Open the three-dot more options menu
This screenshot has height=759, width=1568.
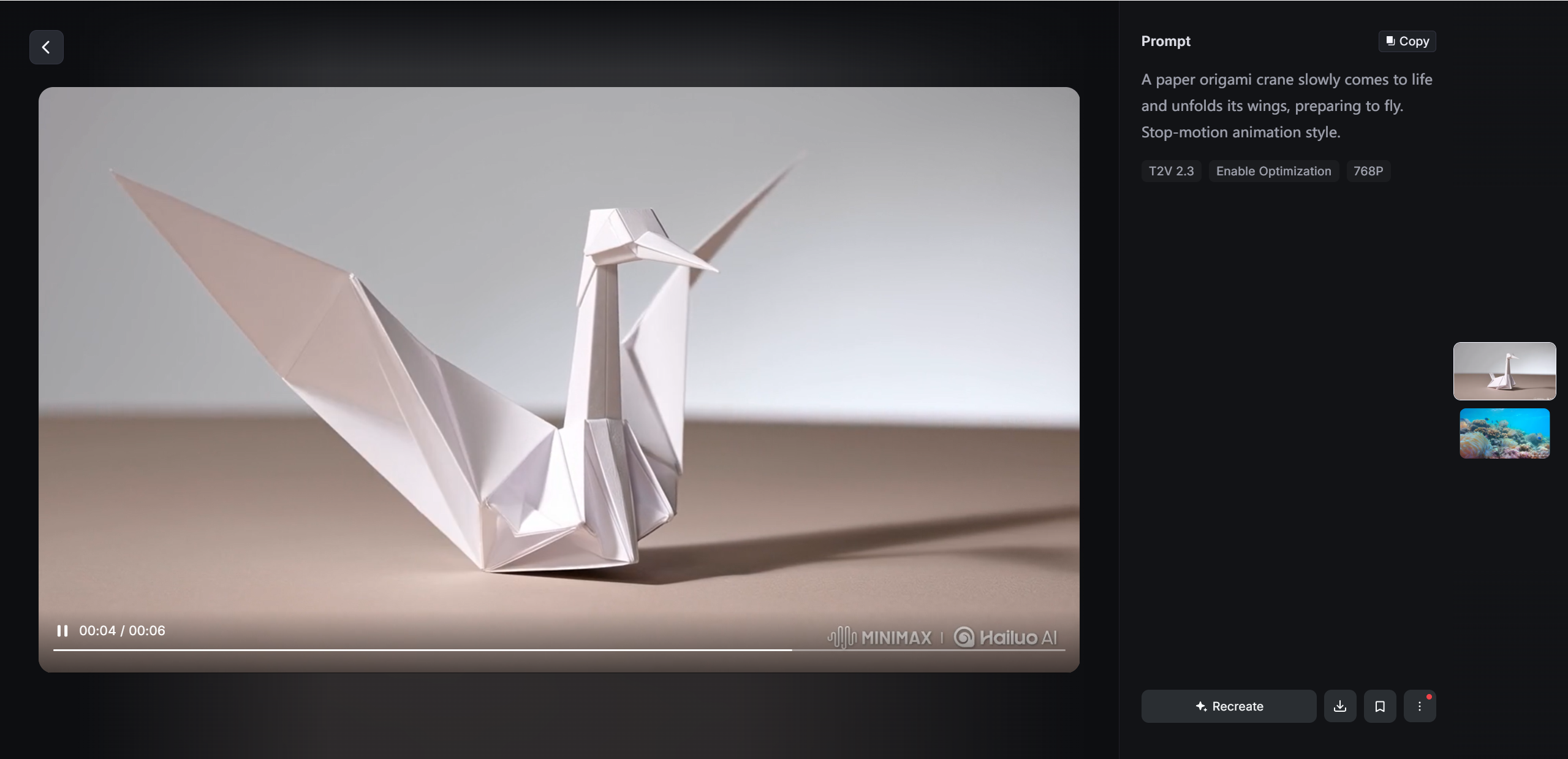click(x=1419, y=706)
